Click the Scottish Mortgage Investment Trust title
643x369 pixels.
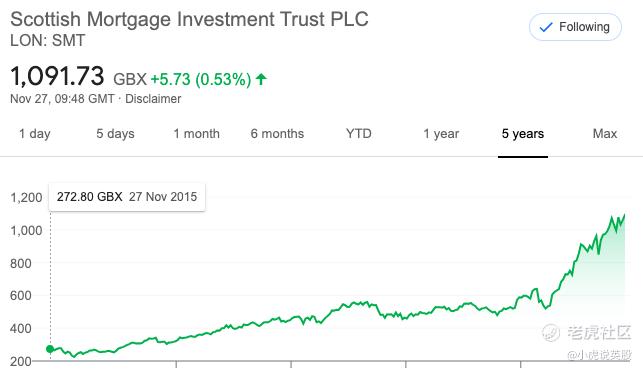(189, 19)
